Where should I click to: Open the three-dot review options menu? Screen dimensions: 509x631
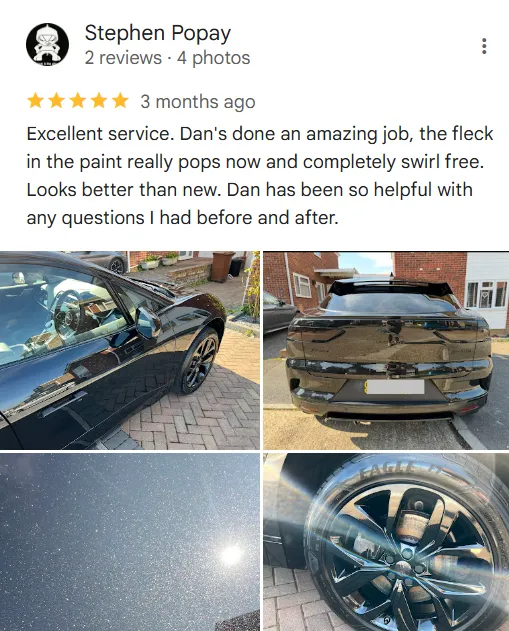click(x=484, y=46)
